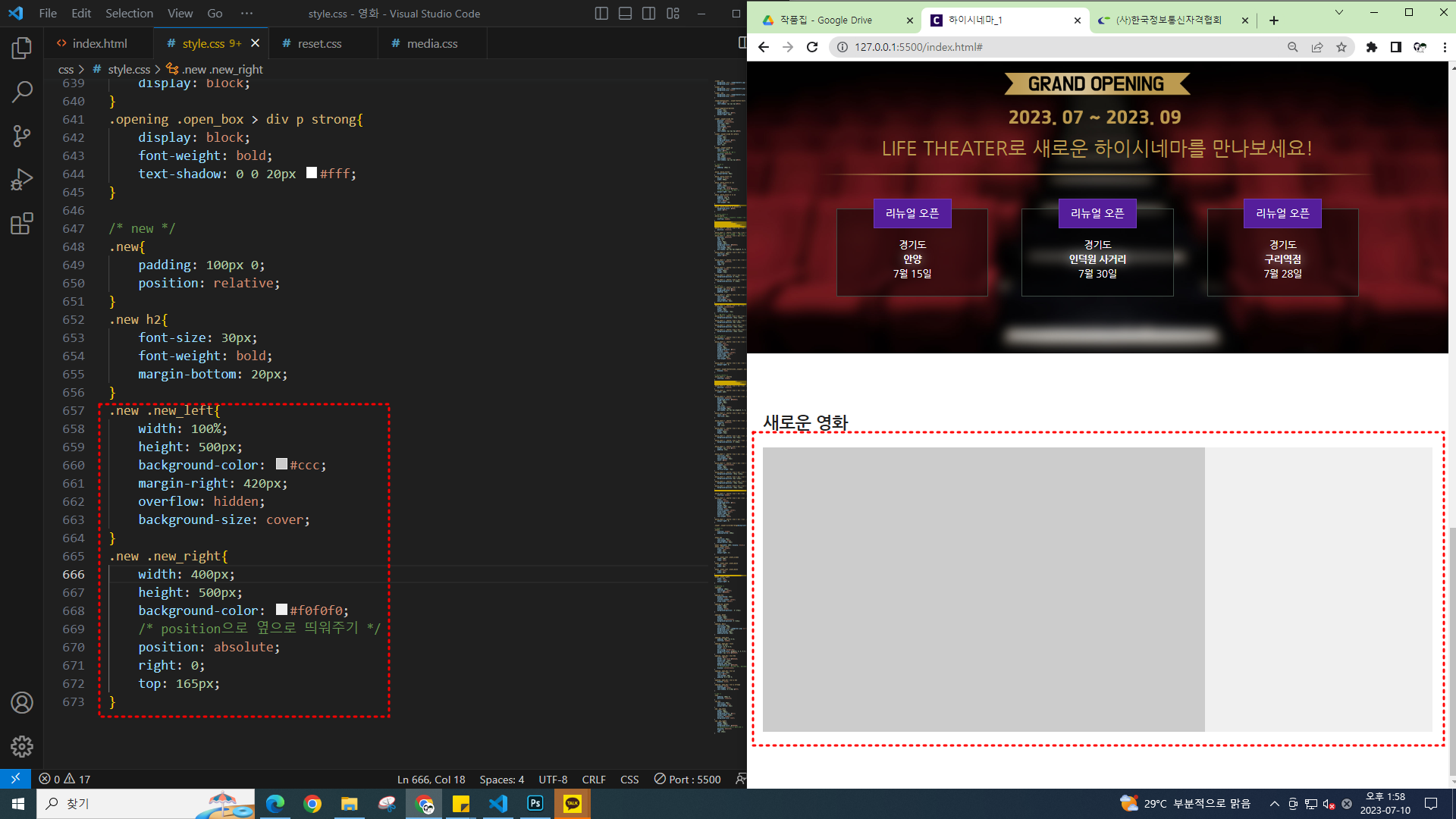Click the Accounts icon in activity bar
Image resolution: width=1456 pixels, height=819 pixels.
[x=22, y=703]
